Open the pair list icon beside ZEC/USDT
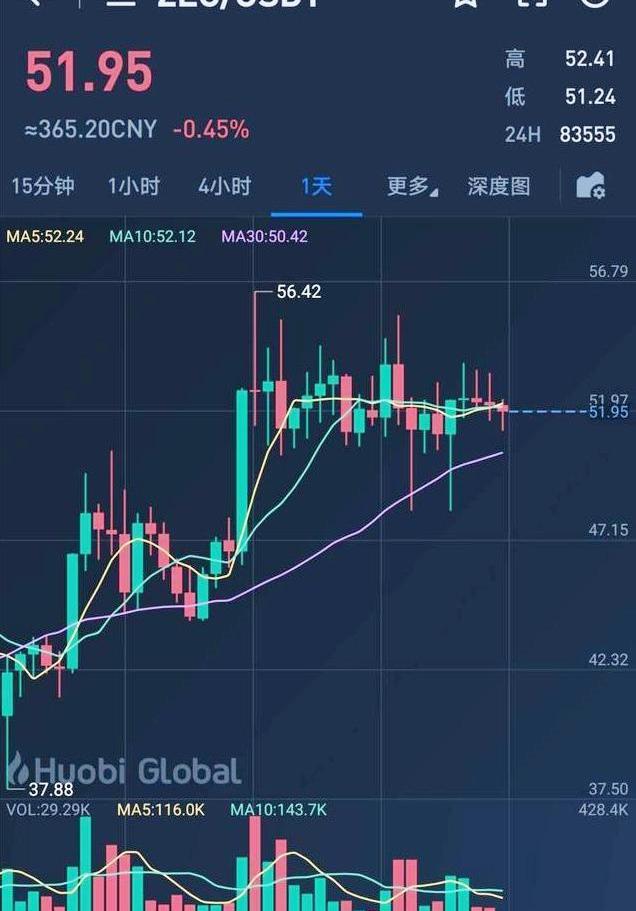Viewport: 636px width, 911px height. [120, 2]
